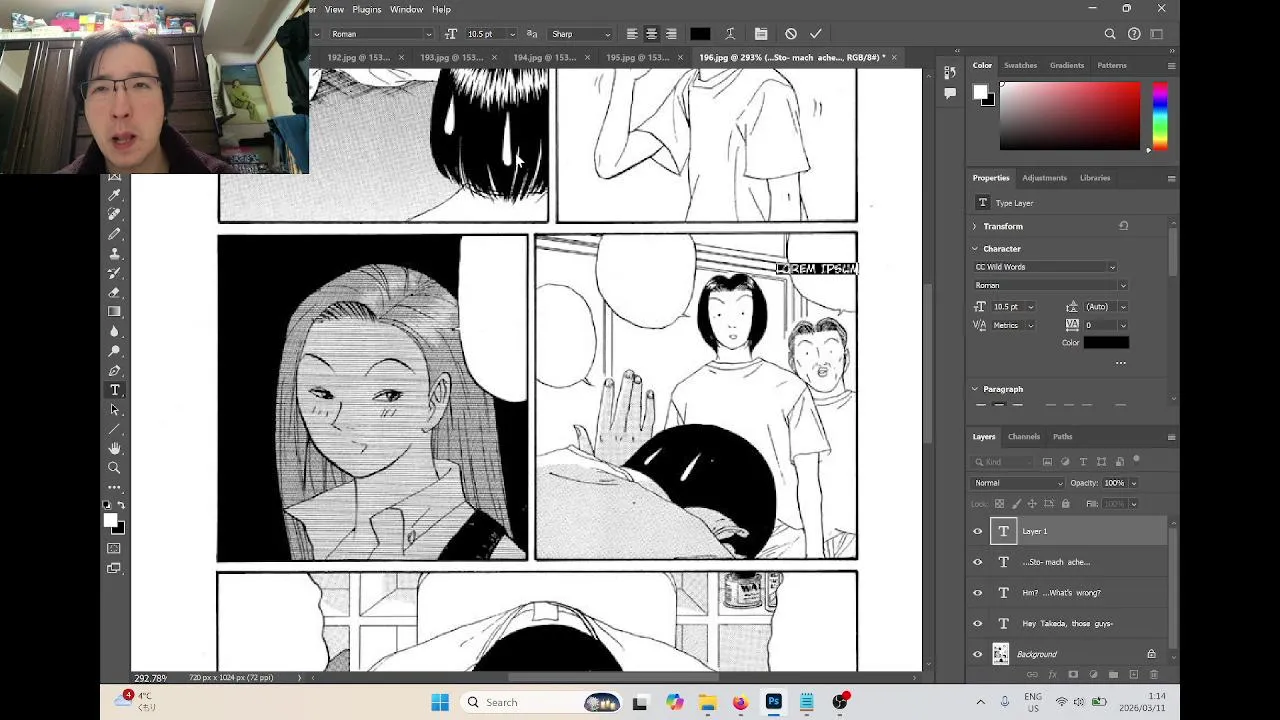This screenshot has width=1280, height=720.
Task: Switch to the Swatches tab
Action: (x=1020, y=65)
